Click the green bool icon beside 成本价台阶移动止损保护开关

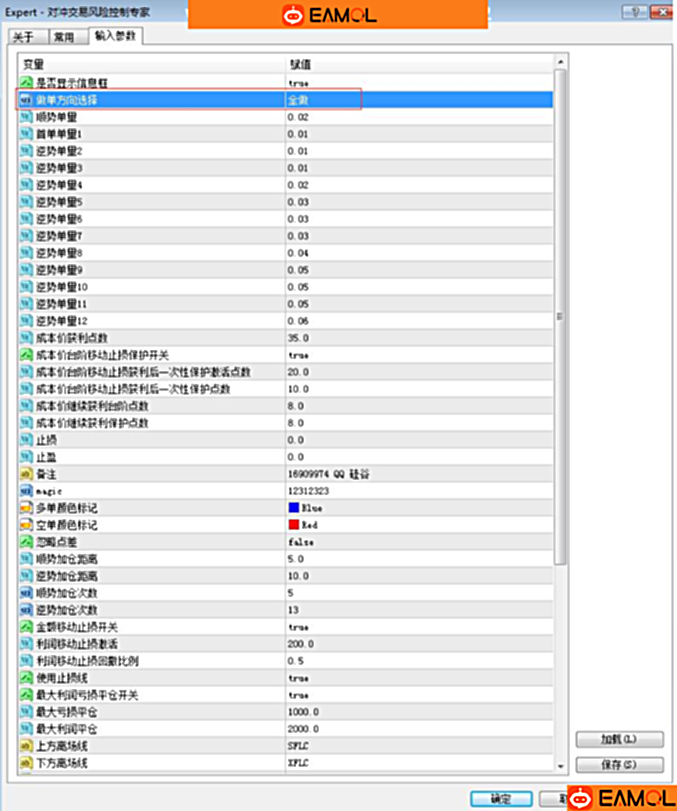[x=26, y=355]
